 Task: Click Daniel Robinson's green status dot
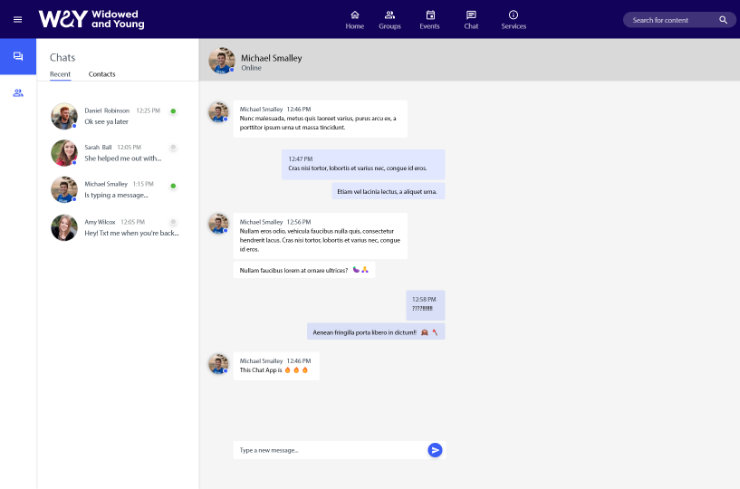point(173,111)
